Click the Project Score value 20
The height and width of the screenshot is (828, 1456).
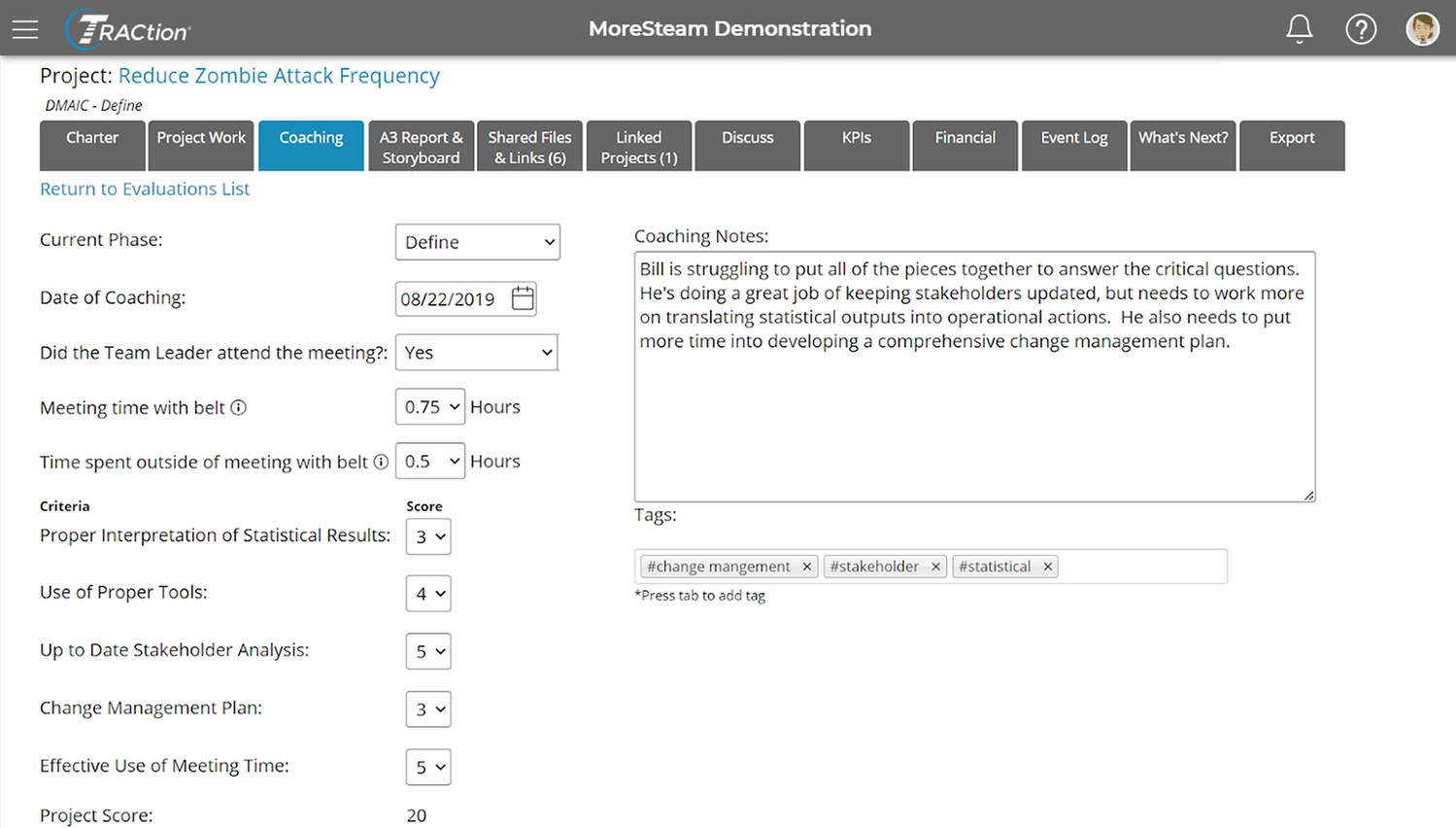pos(417,816)
